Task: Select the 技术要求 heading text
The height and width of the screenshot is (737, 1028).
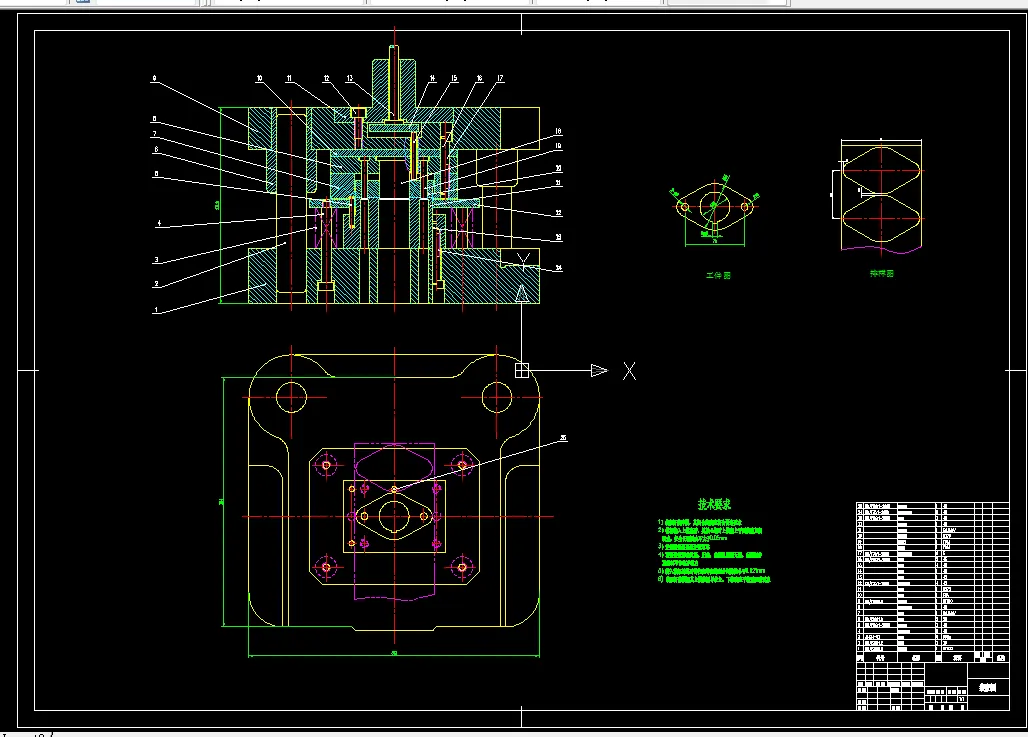Action: (x=714, y=504)
